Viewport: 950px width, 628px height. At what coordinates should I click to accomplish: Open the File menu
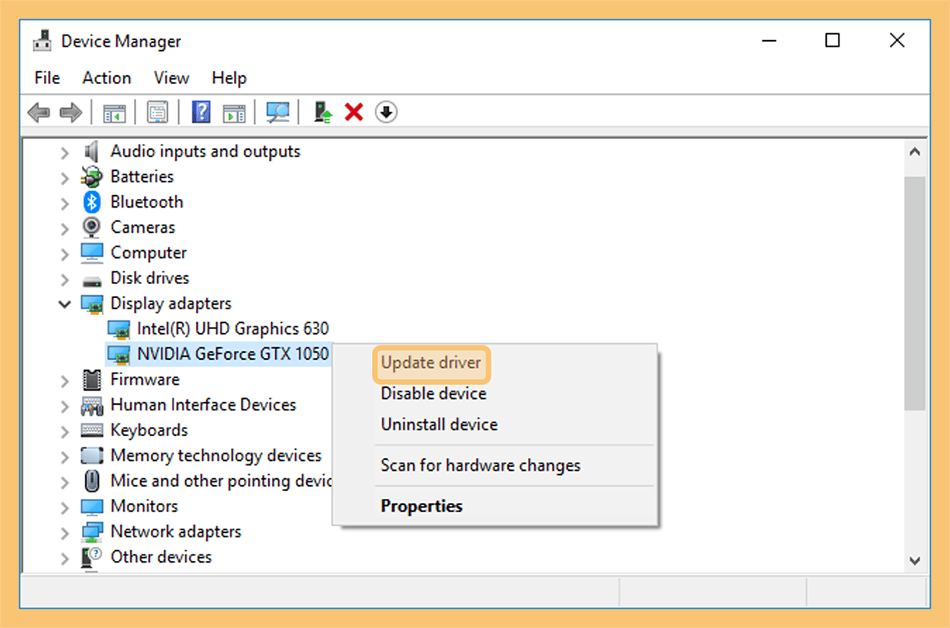pos(47,78)
